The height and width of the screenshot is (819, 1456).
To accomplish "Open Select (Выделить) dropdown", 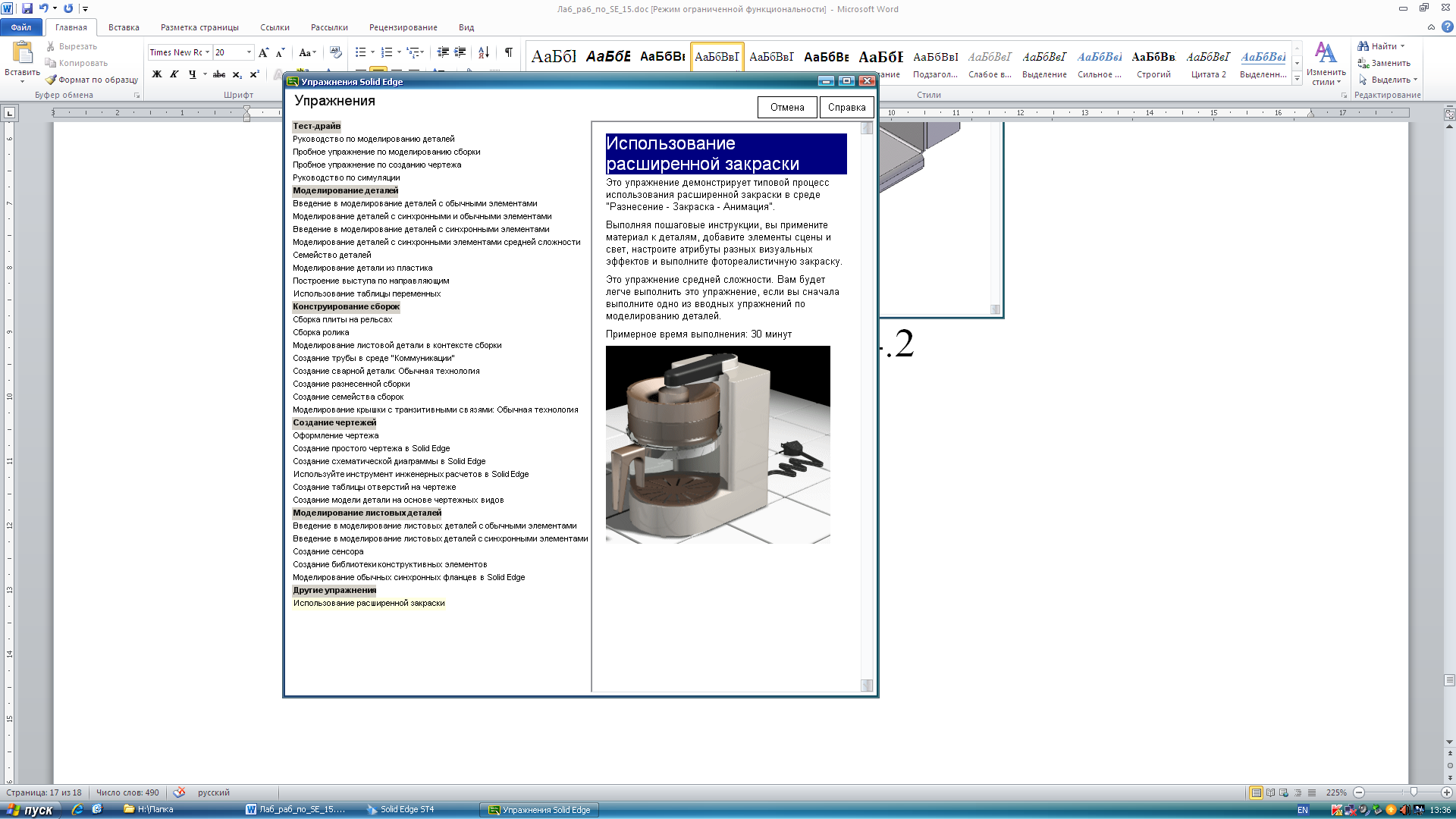I will (1388, 80).
